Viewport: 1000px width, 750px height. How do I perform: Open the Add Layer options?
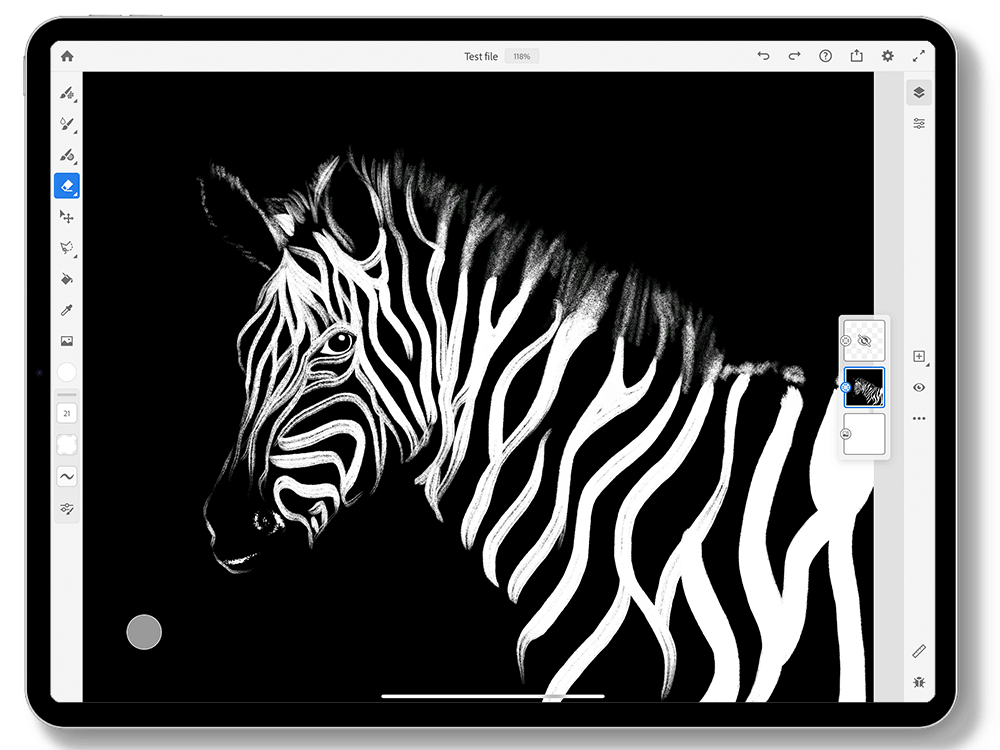click(919, 356)
